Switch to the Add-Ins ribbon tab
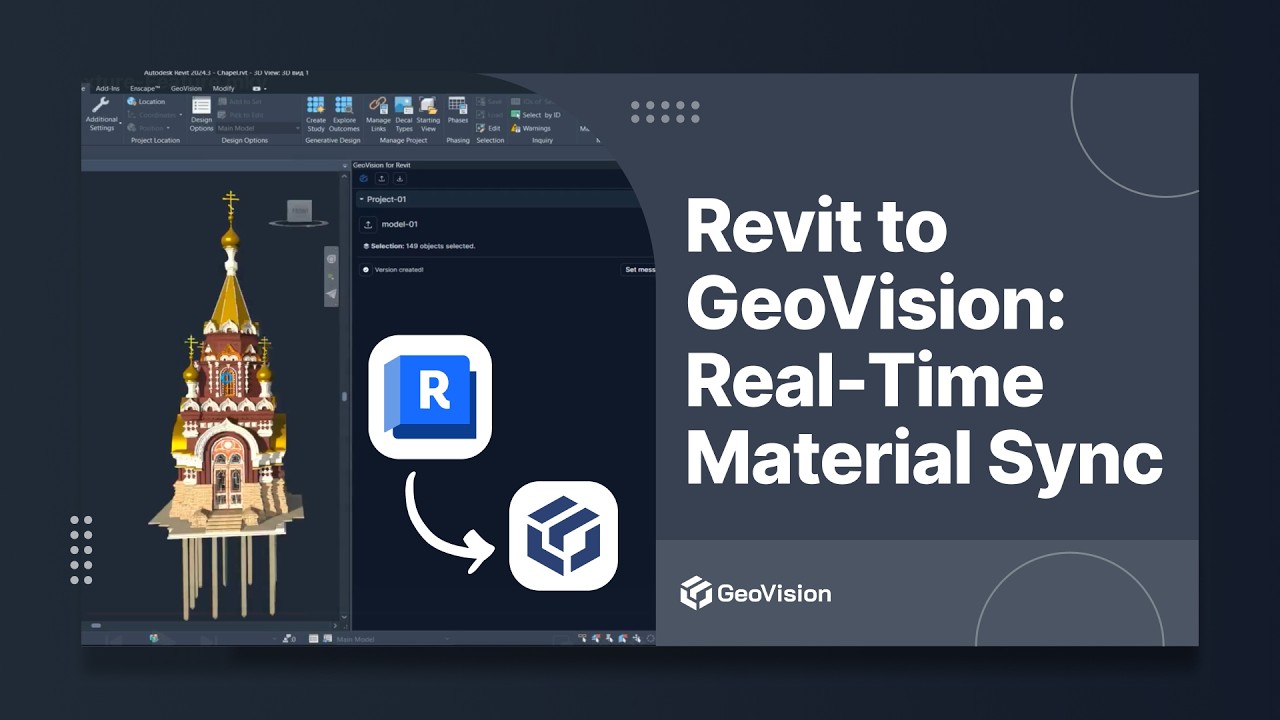The image size is (1280, 720). 107,88
